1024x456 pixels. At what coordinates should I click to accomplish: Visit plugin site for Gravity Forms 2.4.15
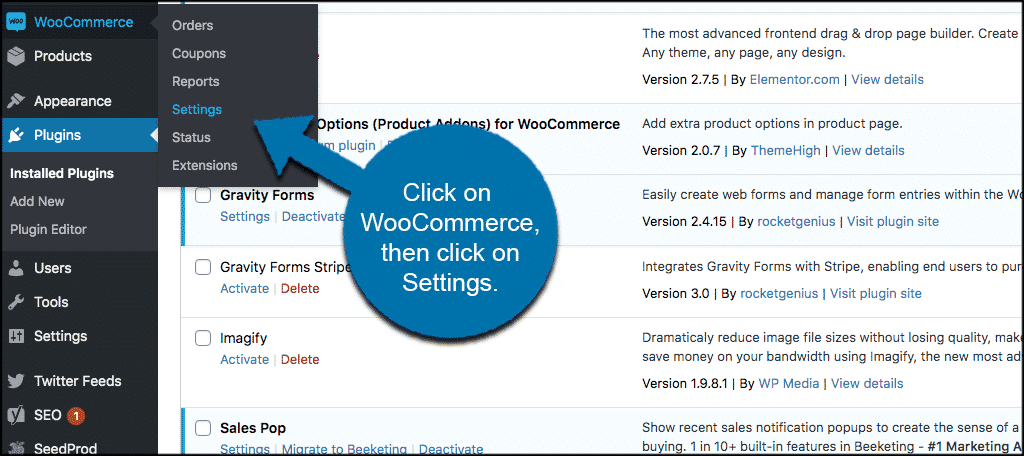coord(893,221)
